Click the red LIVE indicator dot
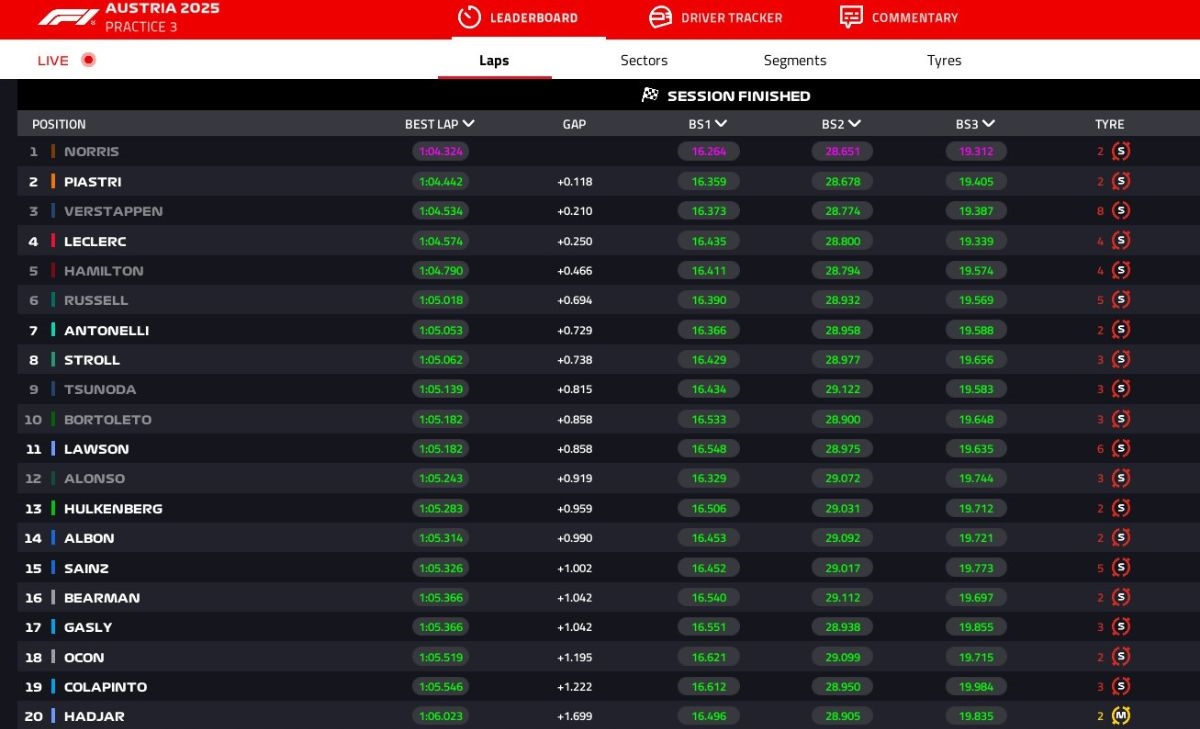The width and height of the screenshot is (1200, 729). (88, 60)
